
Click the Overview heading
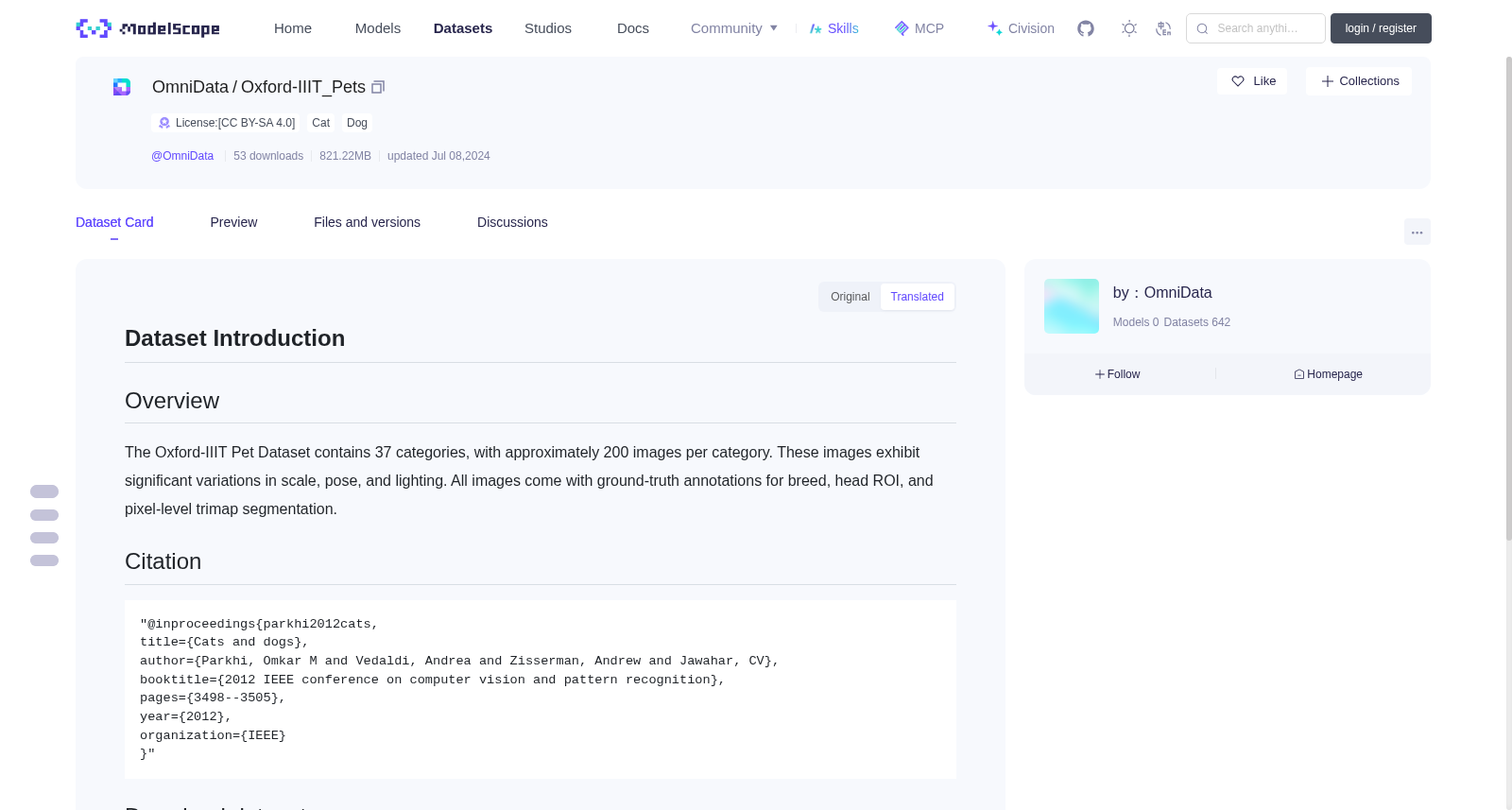[x=172, y=401]
